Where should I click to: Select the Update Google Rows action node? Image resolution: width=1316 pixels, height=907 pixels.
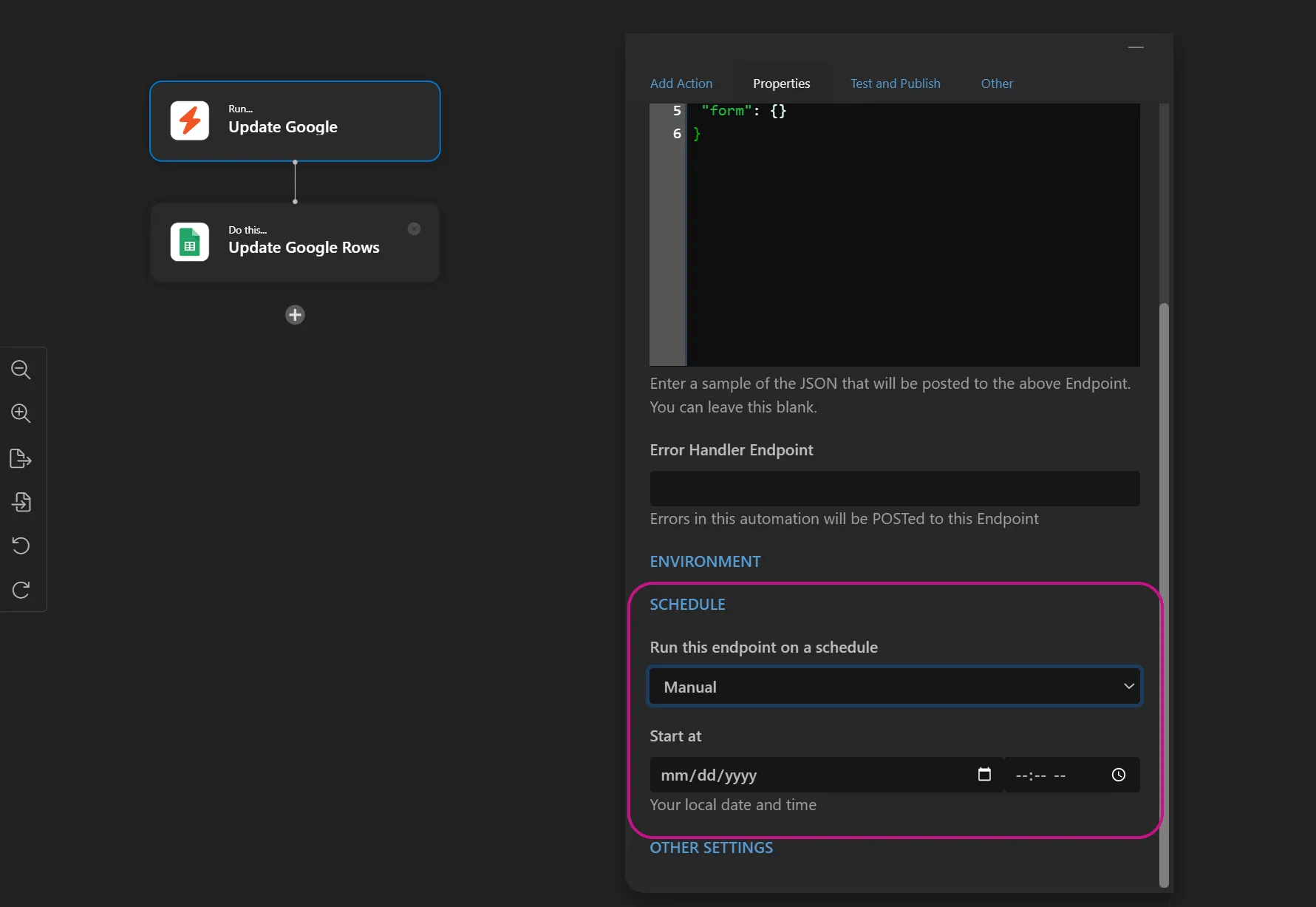coord(295,242)
